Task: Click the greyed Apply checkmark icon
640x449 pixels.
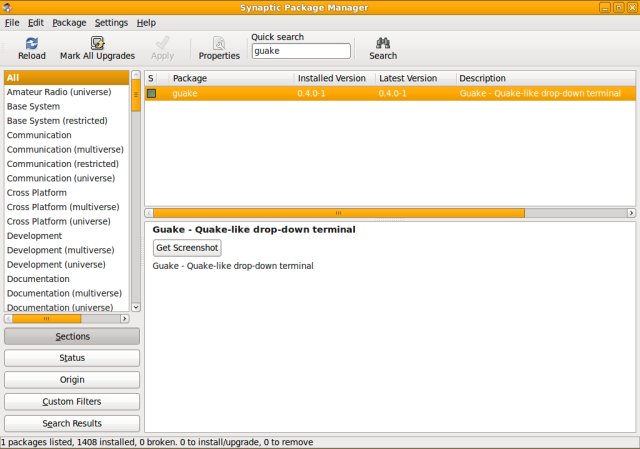Action: 162,43
